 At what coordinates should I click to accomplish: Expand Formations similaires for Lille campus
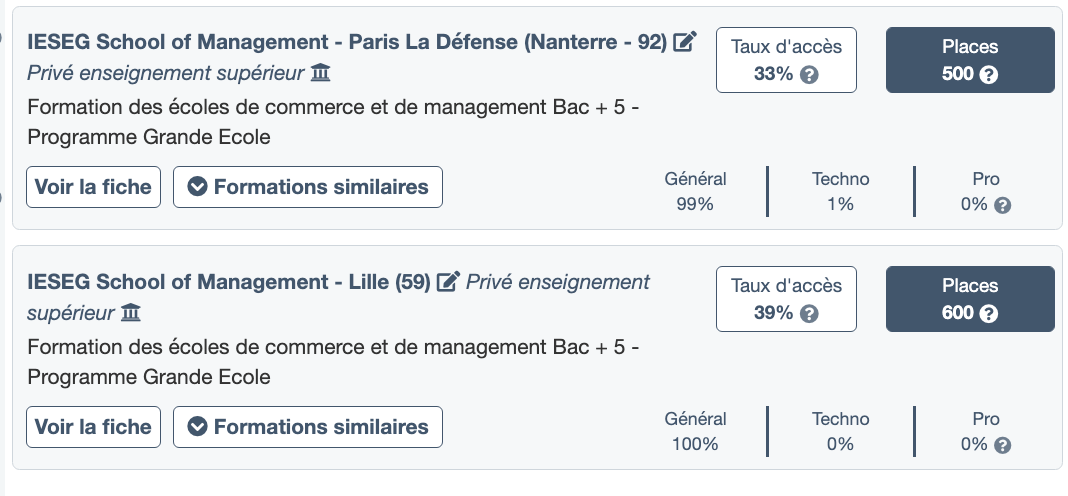308,427
